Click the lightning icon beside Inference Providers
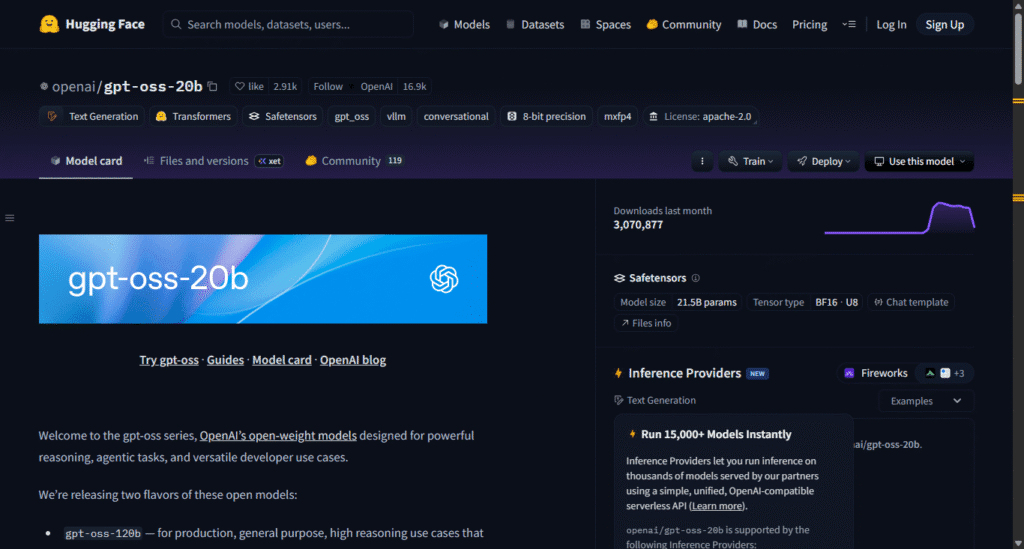The image size is (1024, 549). (x=618, y=373)
